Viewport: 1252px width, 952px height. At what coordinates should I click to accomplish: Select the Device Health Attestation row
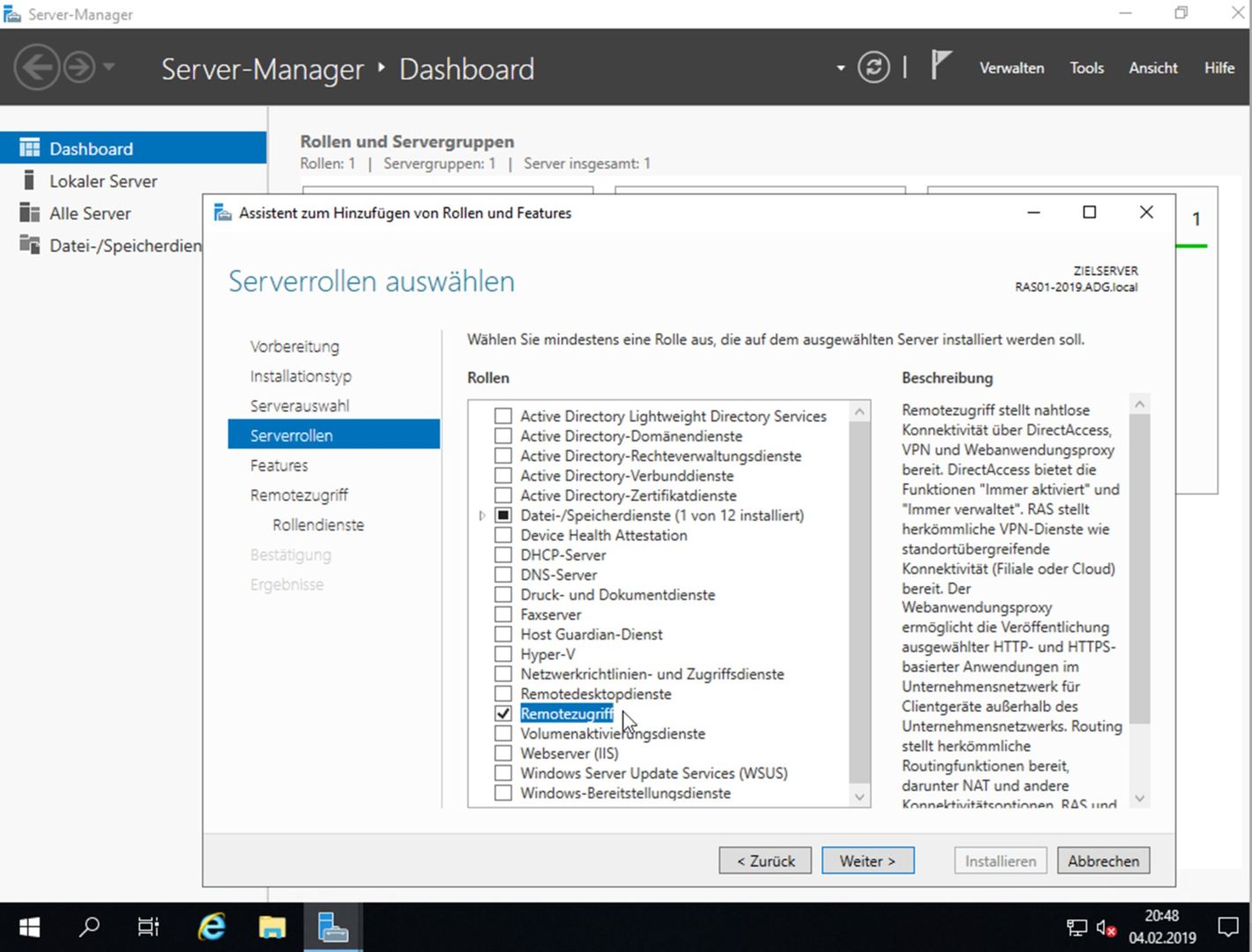pyautogui.click(x=604, y=535)
